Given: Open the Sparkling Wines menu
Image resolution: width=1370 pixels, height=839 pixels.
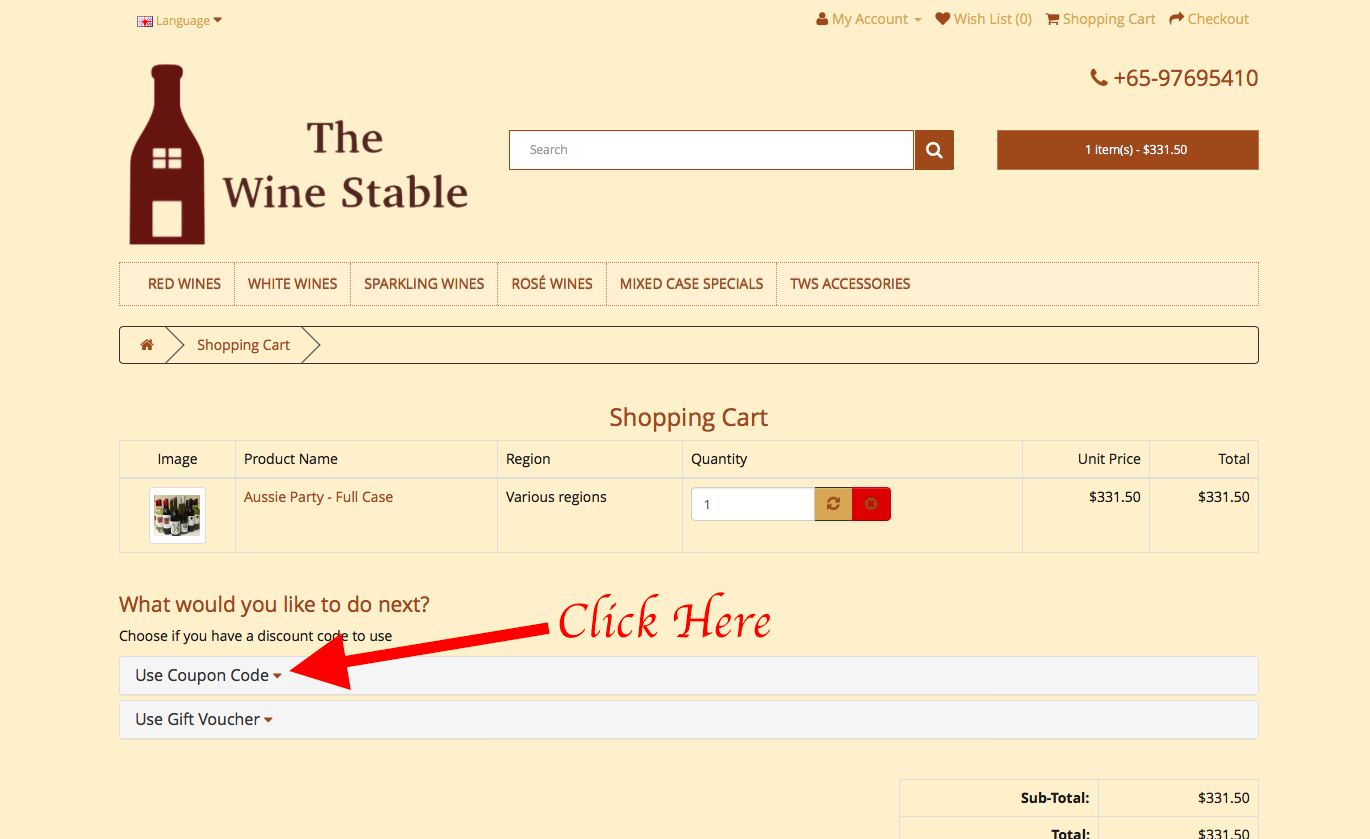Looking at the screenshot, I should [424, 284].
